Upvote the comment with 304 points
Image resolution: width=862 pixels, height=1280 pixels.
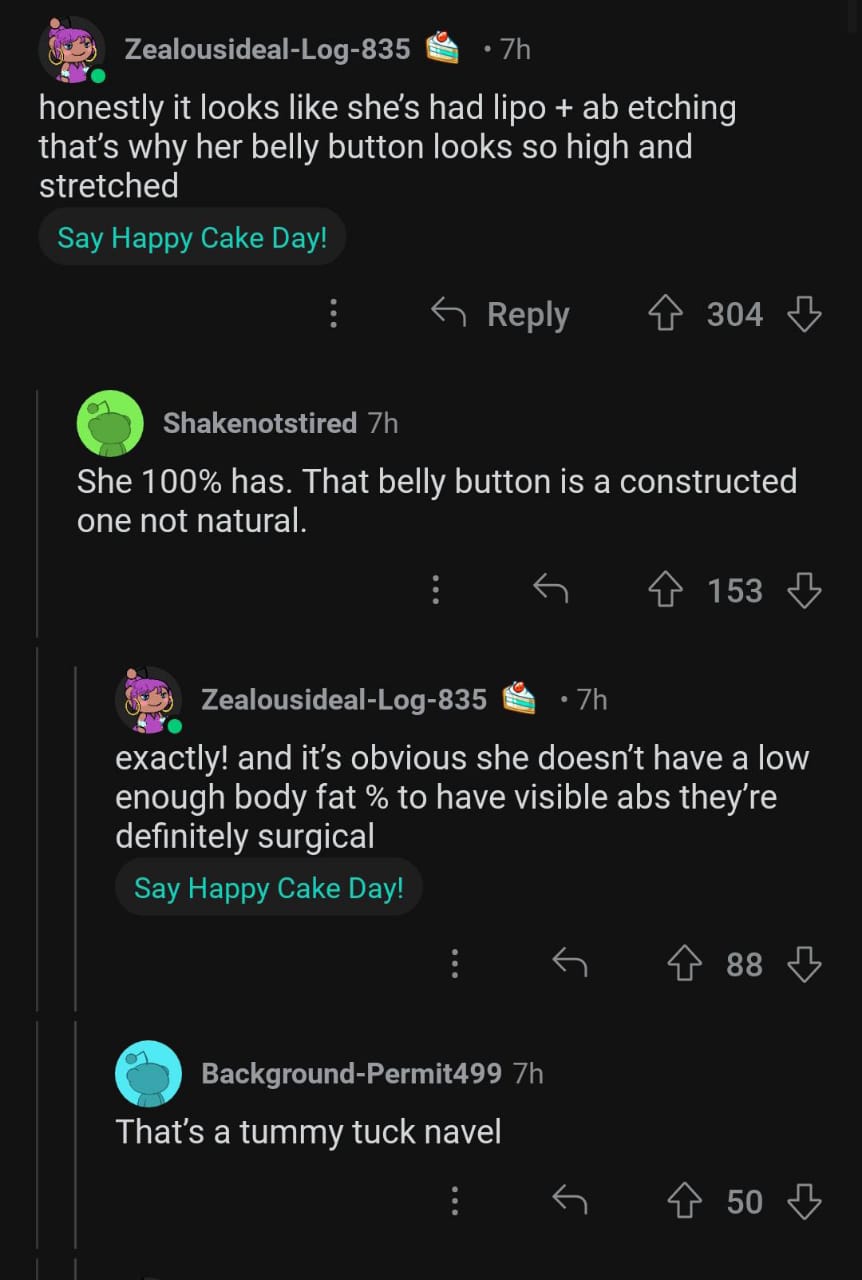pos(664,315)
